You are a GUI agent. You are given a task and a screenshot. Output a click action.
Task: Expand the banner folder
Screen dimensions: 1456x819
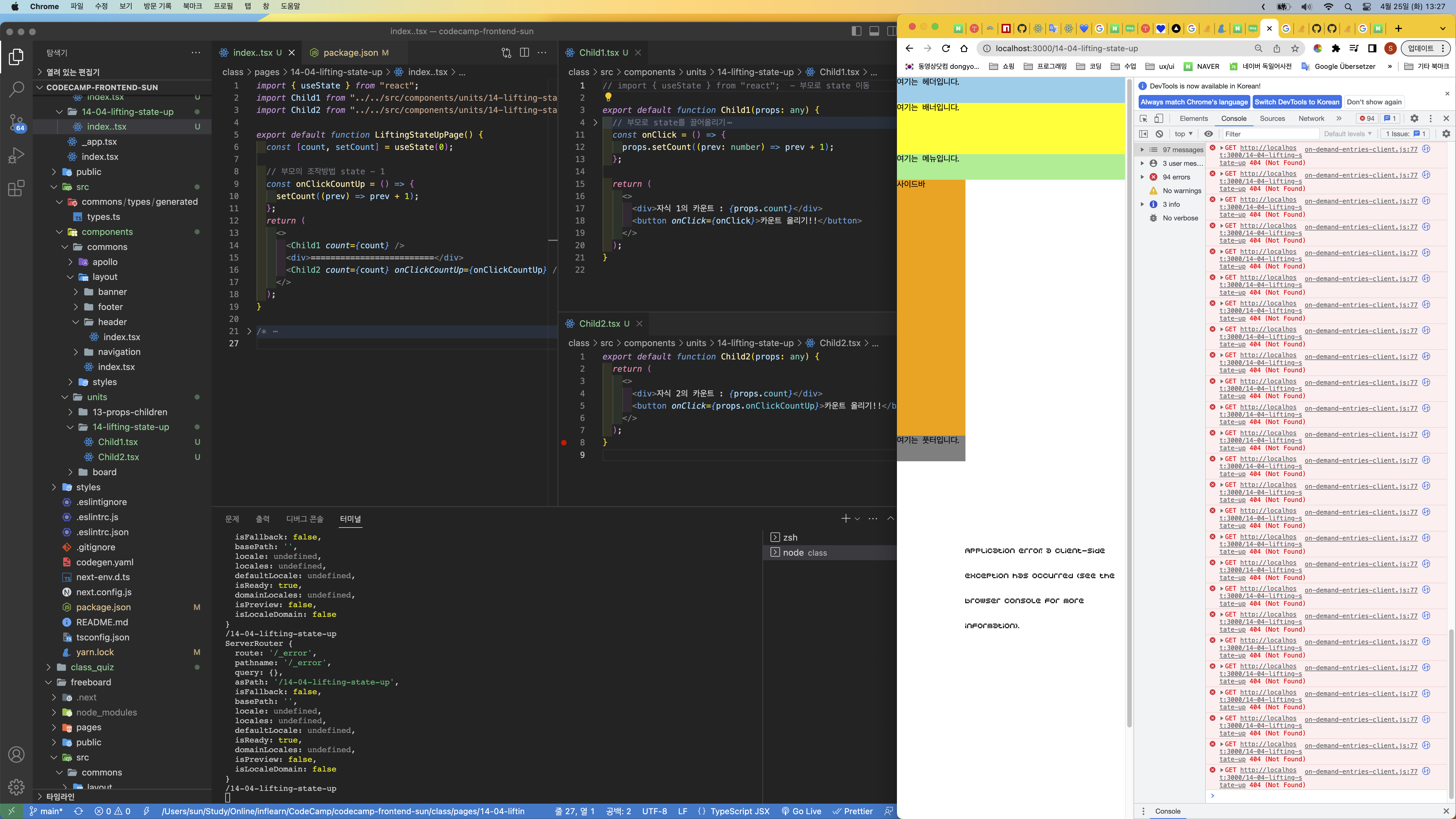(76, 292)
